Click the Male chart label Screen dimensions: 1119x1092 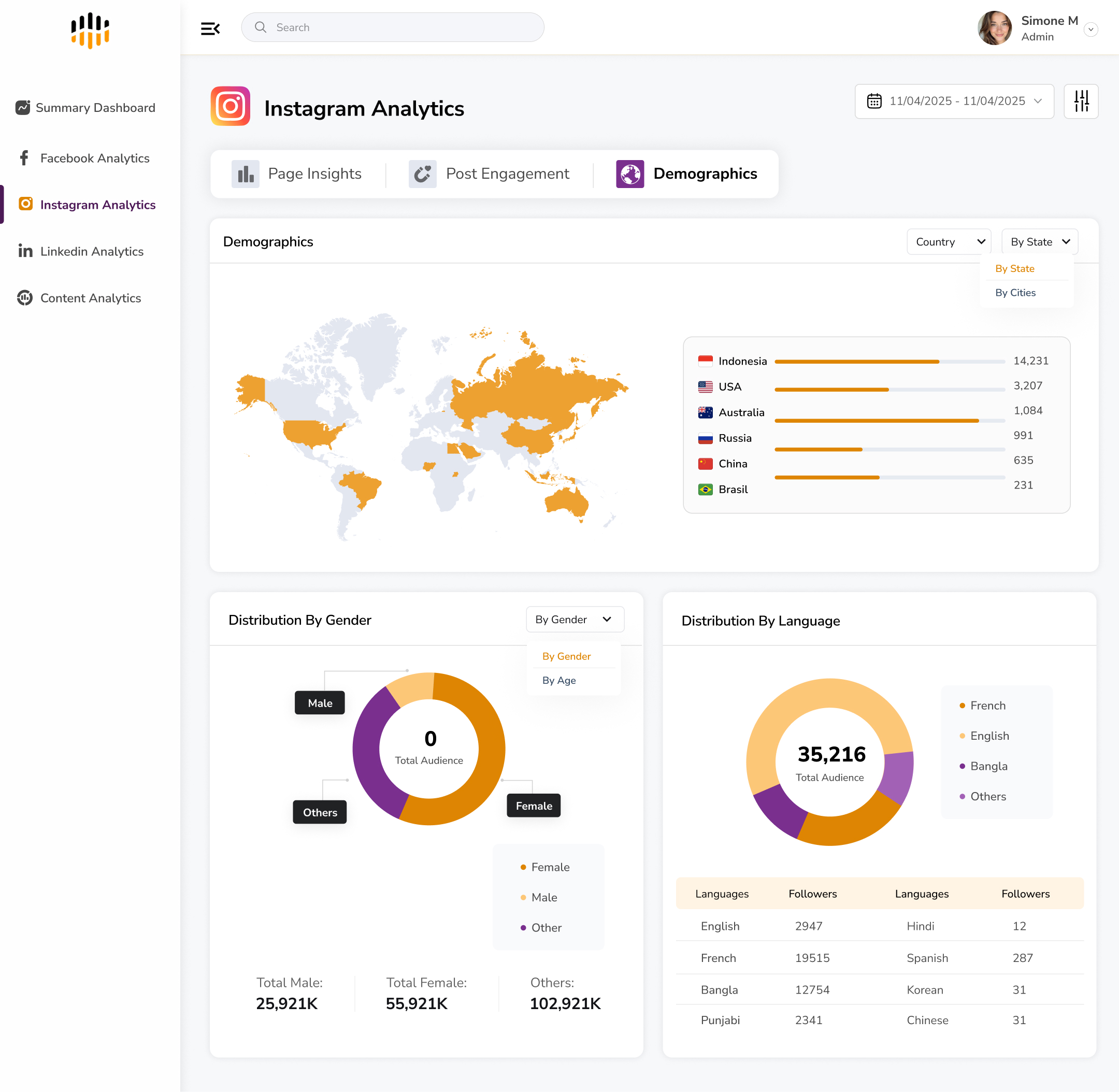pyautogui.click(x=320, y=702)
